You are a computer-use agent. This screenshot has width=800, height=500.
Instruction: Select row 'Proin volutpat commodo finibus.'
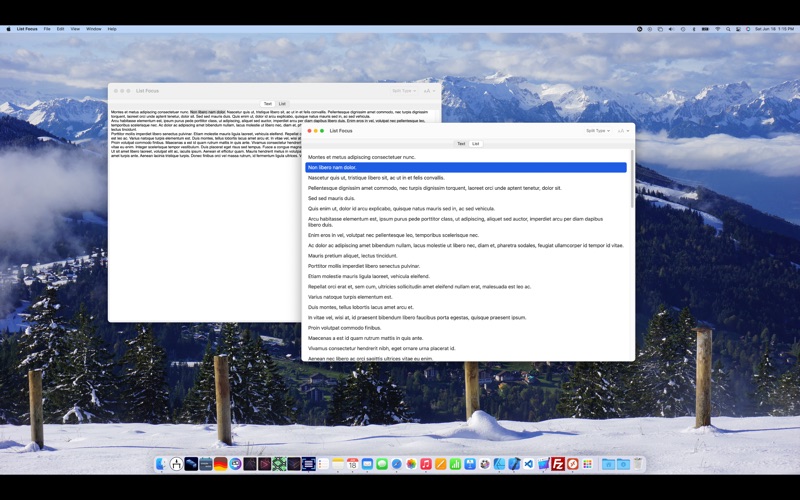466,328
